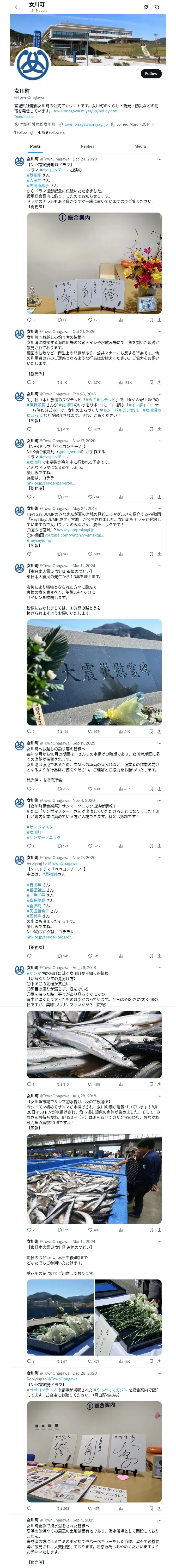
Task: Bookmark the Oct 21, 2025 post
Action: click(151, 382)
